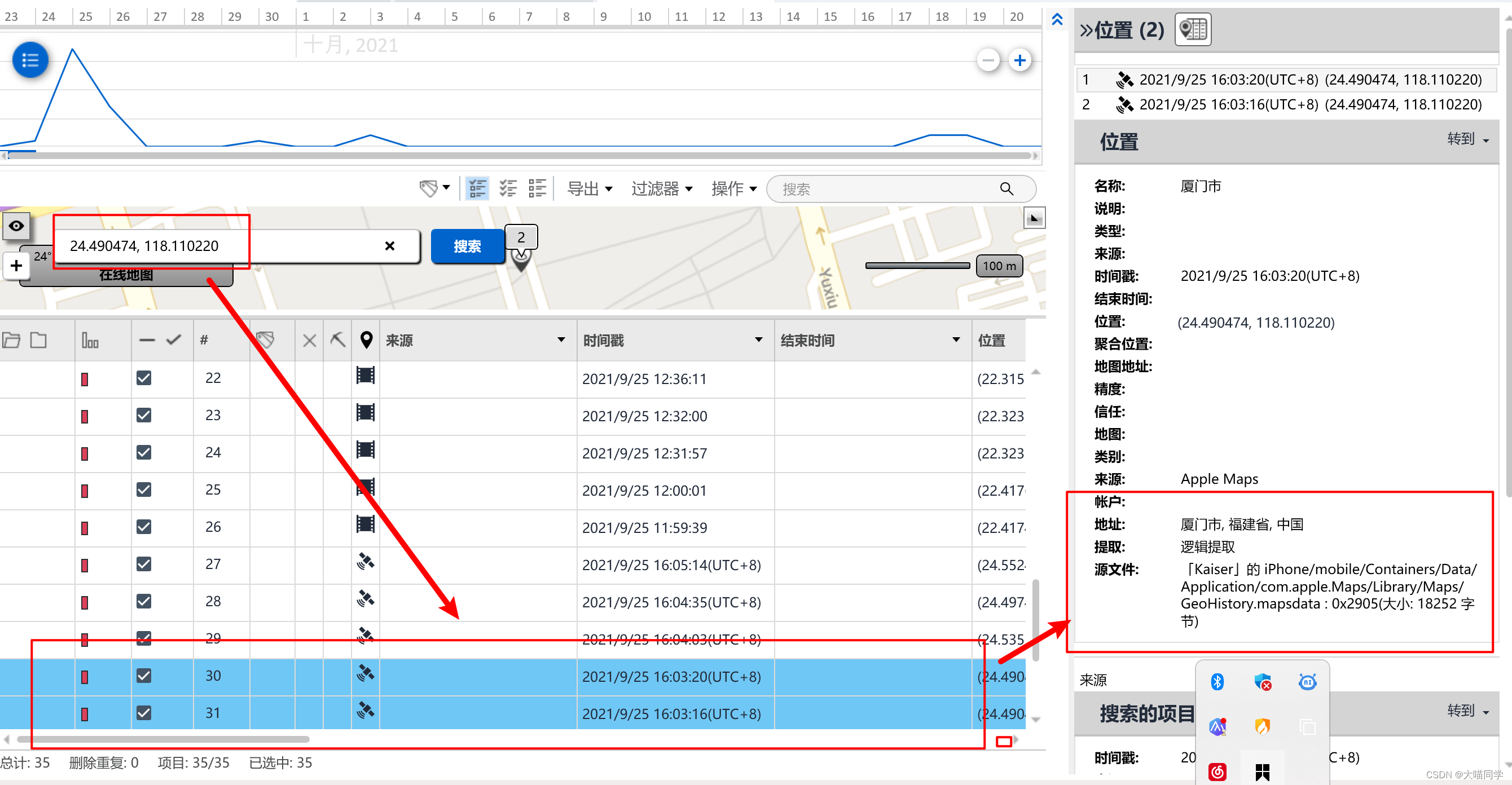Zoom in timeline with plus button

pyautogui.click(x=1019, y=60)
